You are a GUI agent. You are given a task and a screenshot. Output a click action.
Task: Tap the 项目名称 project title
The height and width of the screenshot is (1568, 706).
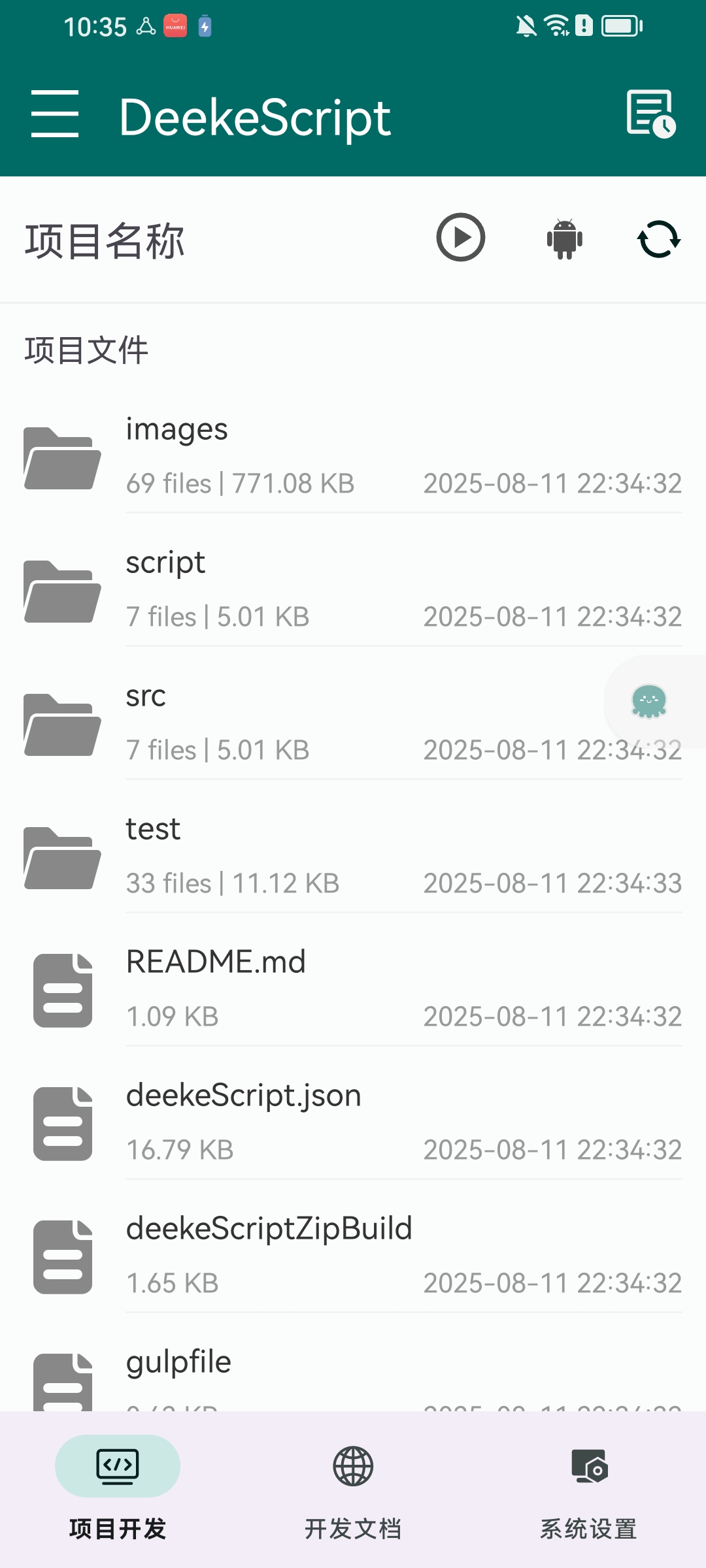[105, 241]
